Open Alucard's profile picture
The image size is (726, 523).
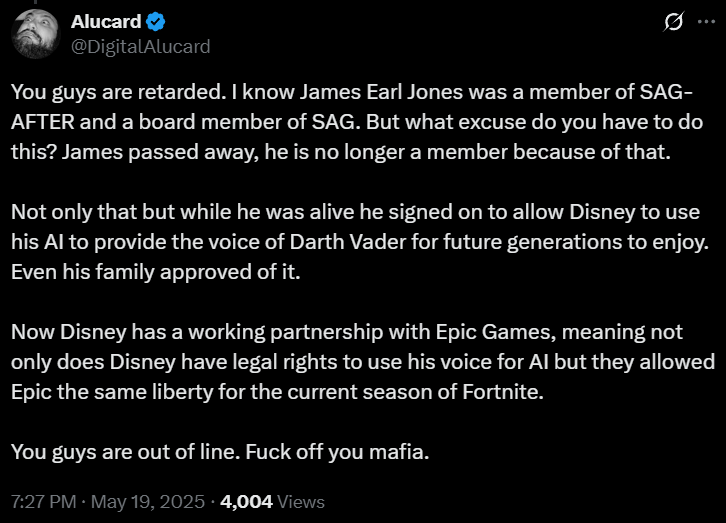coord(35,33)
